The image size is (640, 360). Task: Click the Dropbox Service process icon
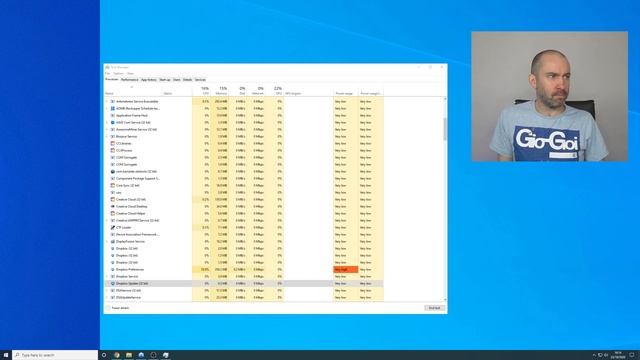113,276
